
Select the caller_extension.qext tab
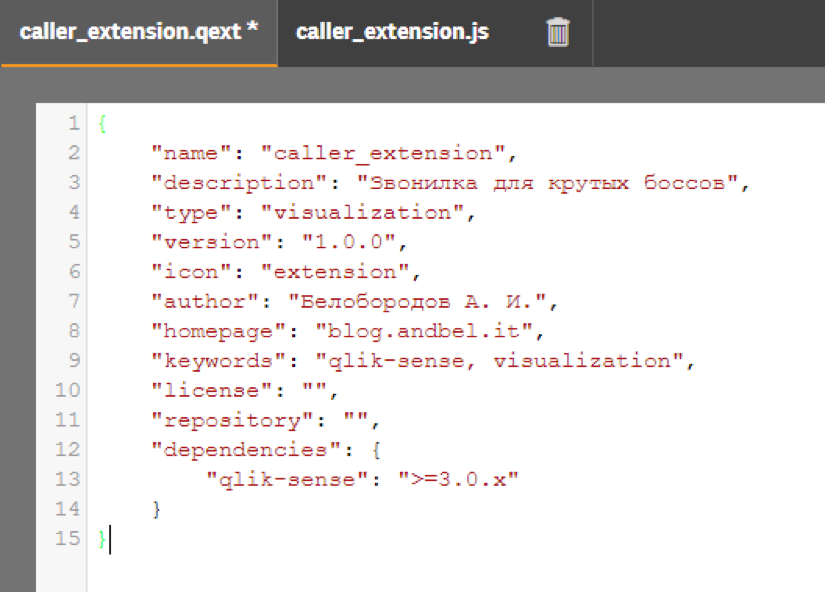pos(139,32)
